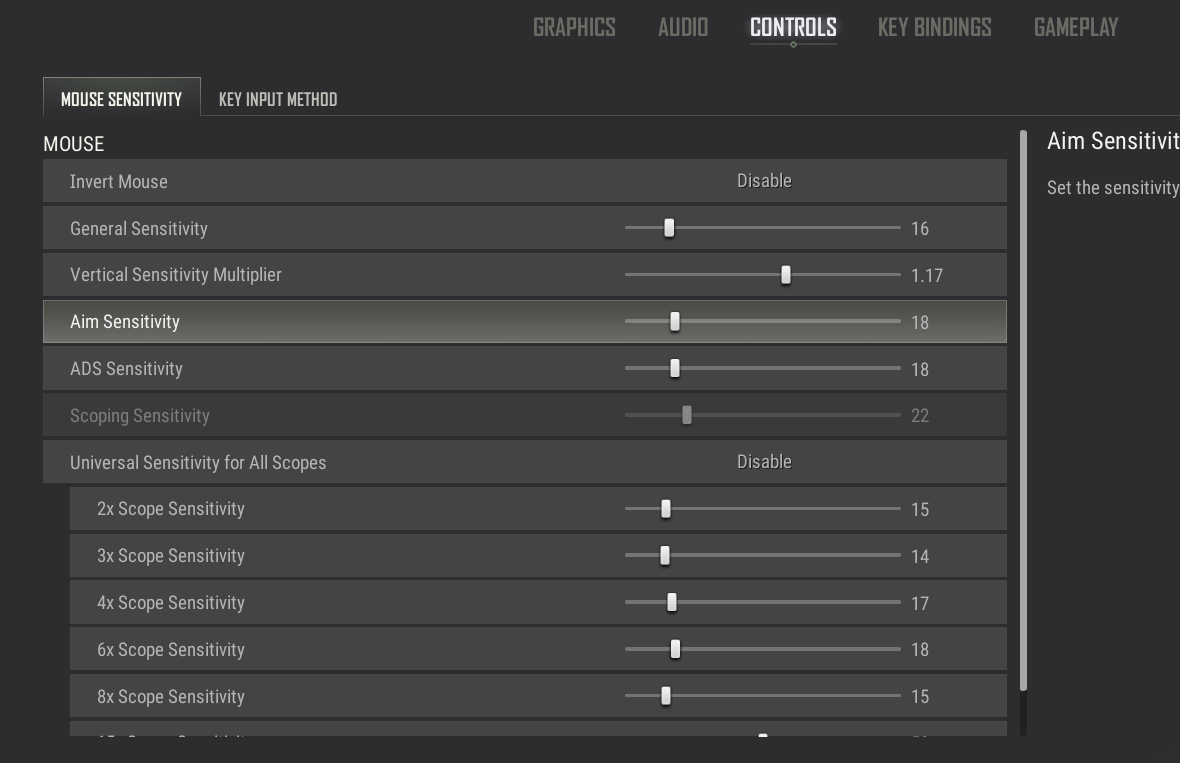
Task: Click the Scoping Sensitivity slider handle
Action: (x=687, y=415)
